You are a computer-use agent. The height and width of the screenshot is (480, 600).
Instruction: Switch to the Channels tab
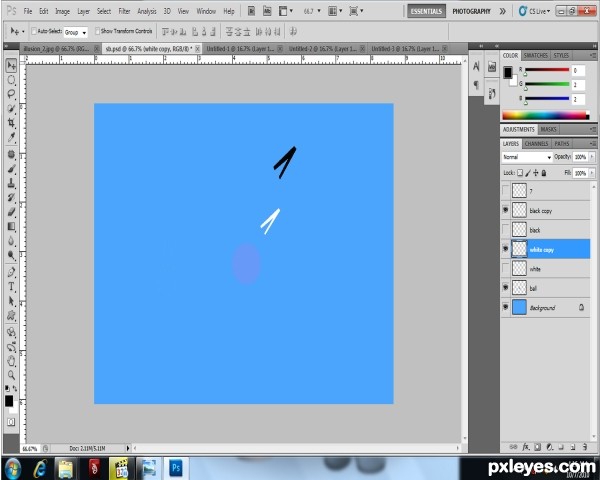(536, 144)
